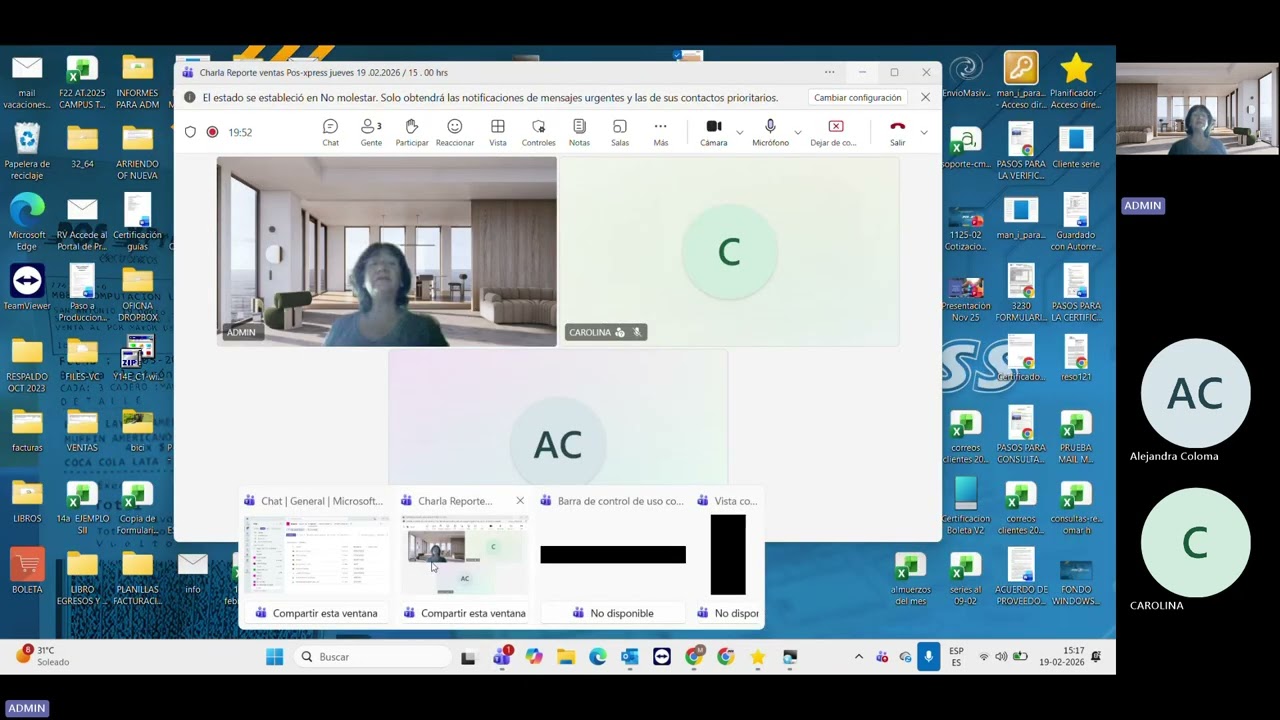Select the mail vacaciones desktop file
The width and height of the screenshot is (1280, 720).
27,81
